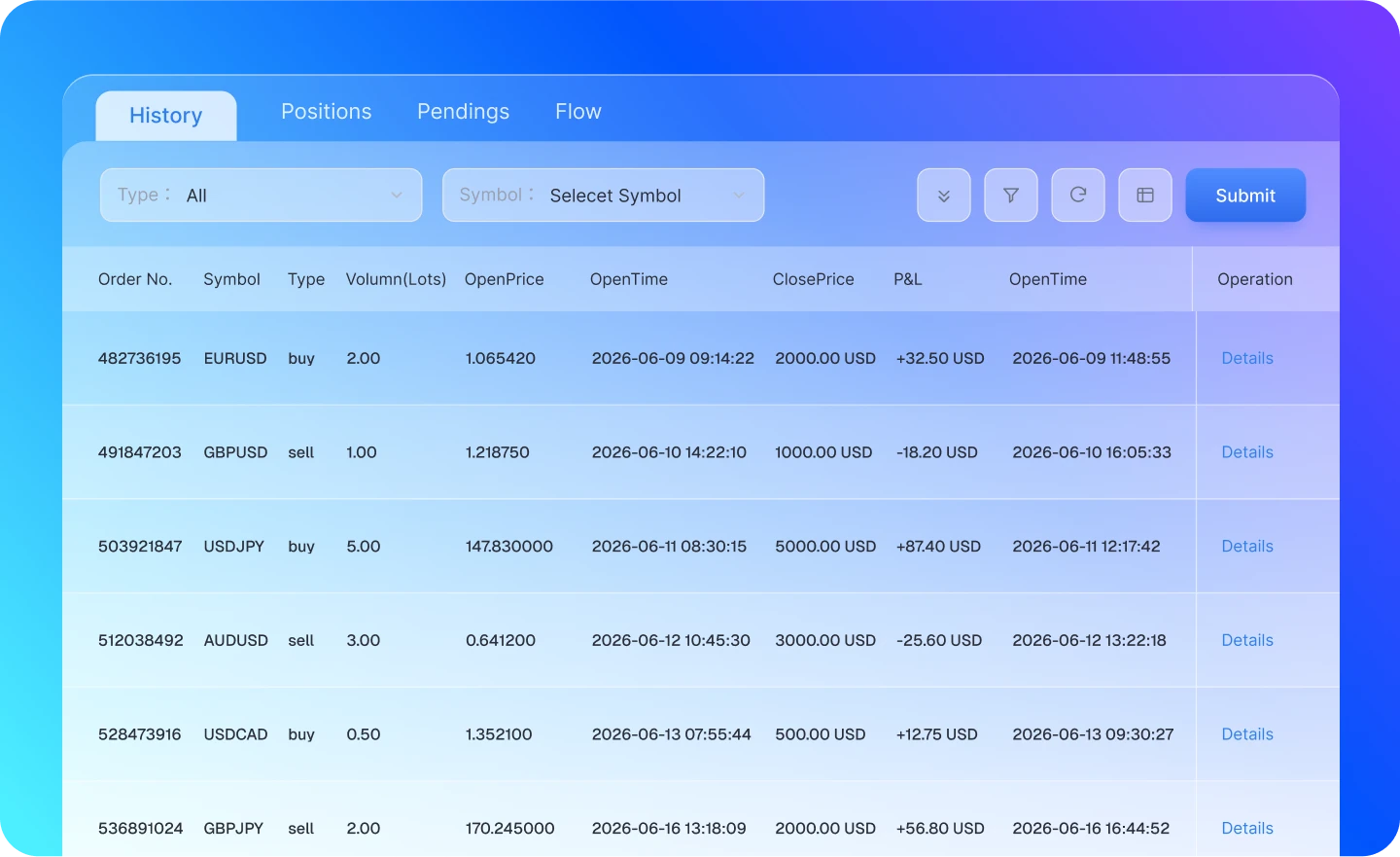This screenshot has width=1400, height=857.
Task: Open Details for GBPUSD order 491847203
Action: click(1247, 452)
